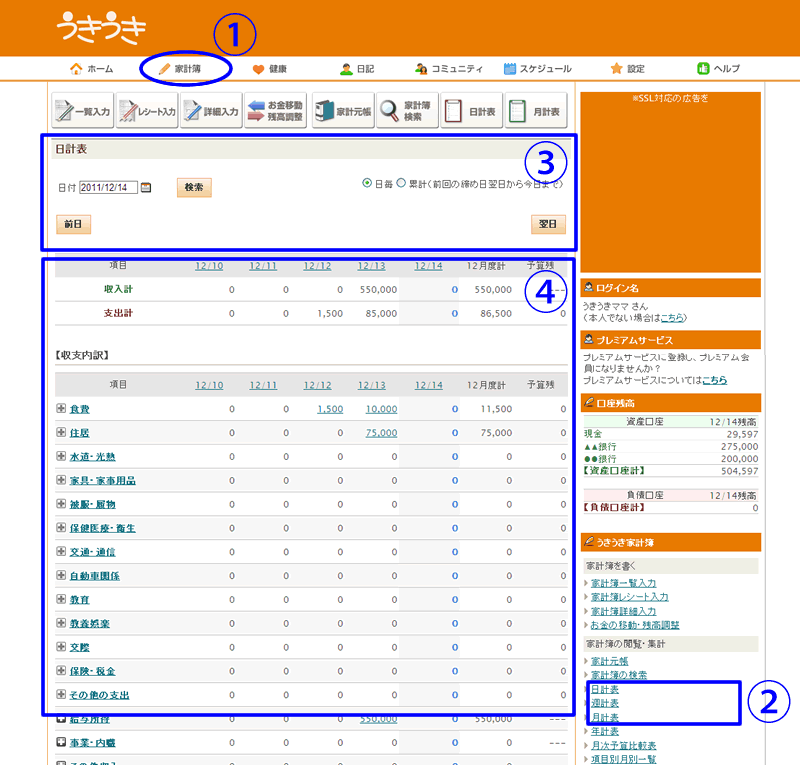Image resolution: width=800 pixels, height=765 pixels.
Task: Select the 日毎 radio button
Action: (367, 183)
